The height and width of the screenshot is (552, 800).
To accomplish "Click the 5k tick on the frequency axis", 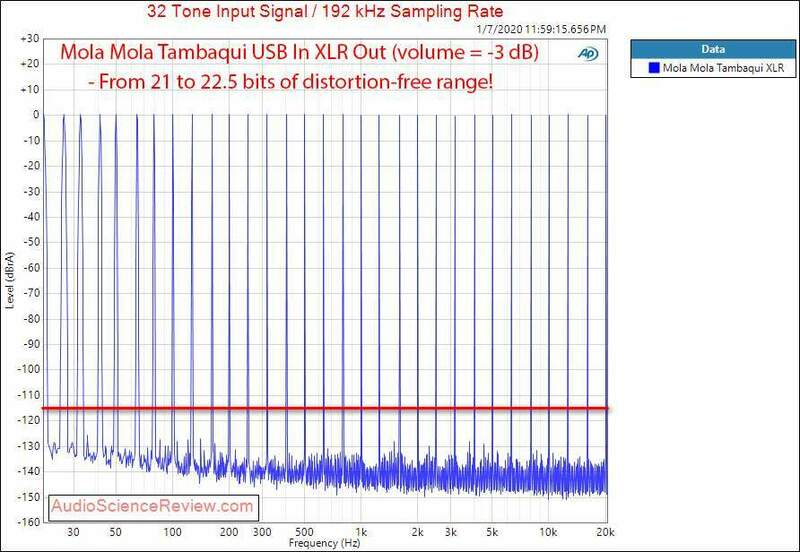I will [493, 530].
